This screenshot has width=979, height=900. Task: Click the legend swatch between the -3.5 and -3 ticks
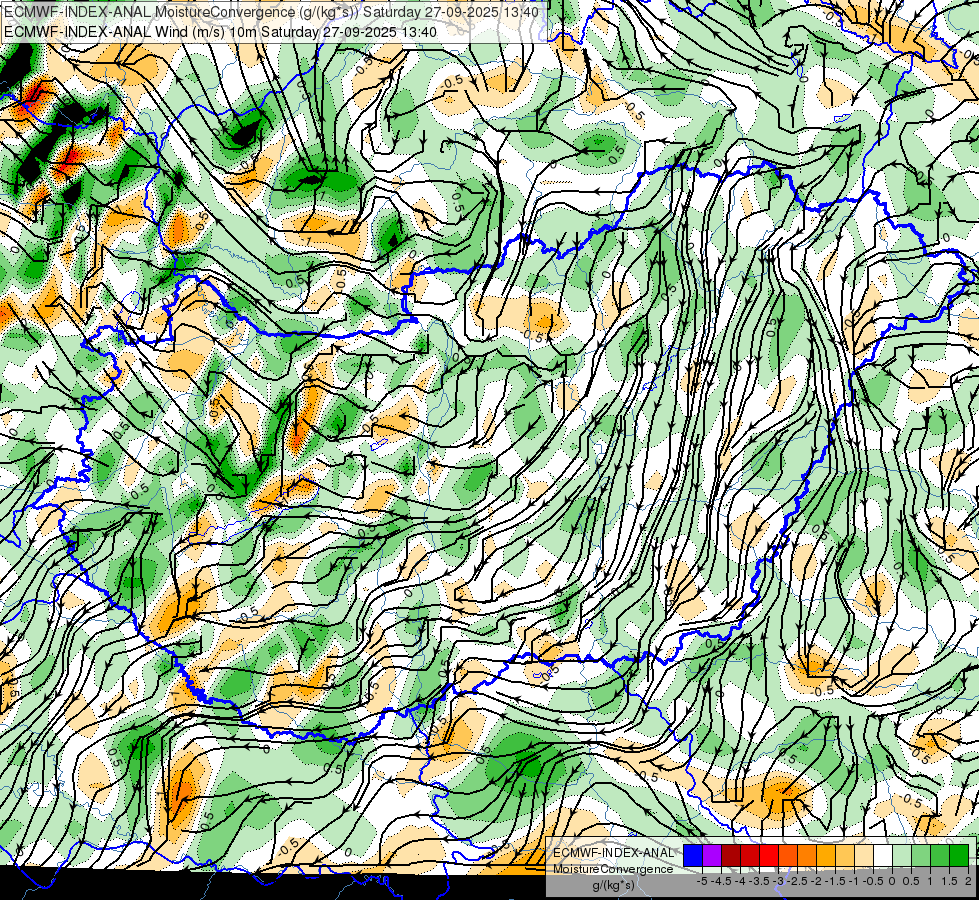click(769, 855)
